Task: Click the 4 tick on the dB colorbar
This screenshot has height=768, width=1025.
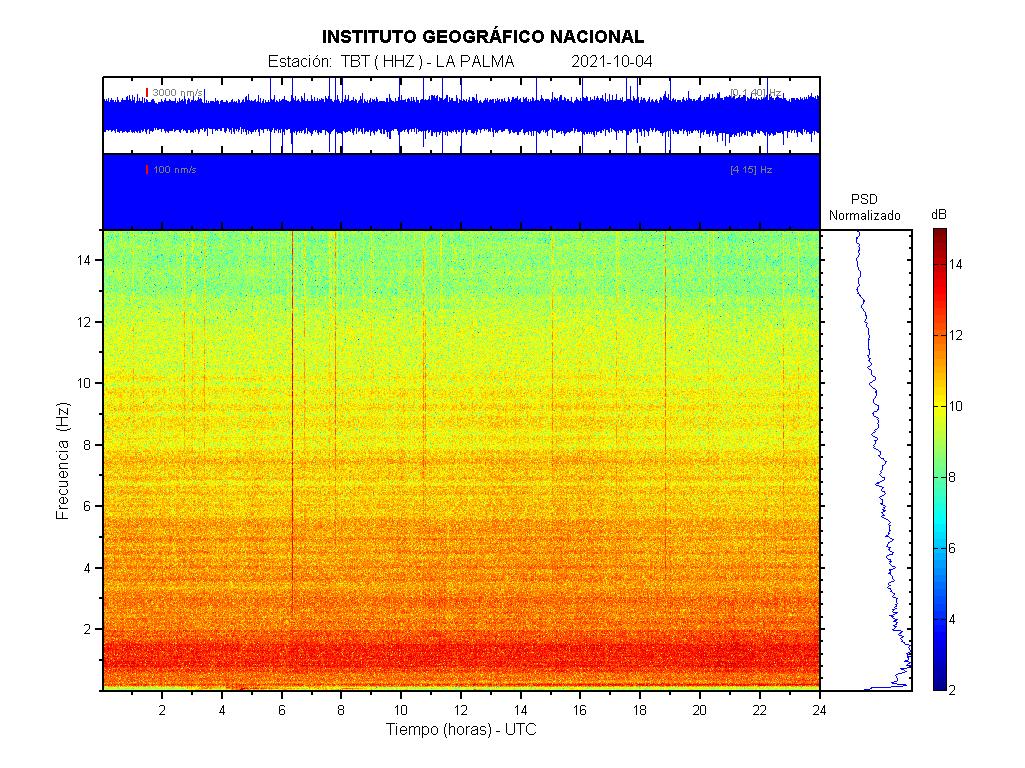Action: pyautogui.click(x=952, y=619)
